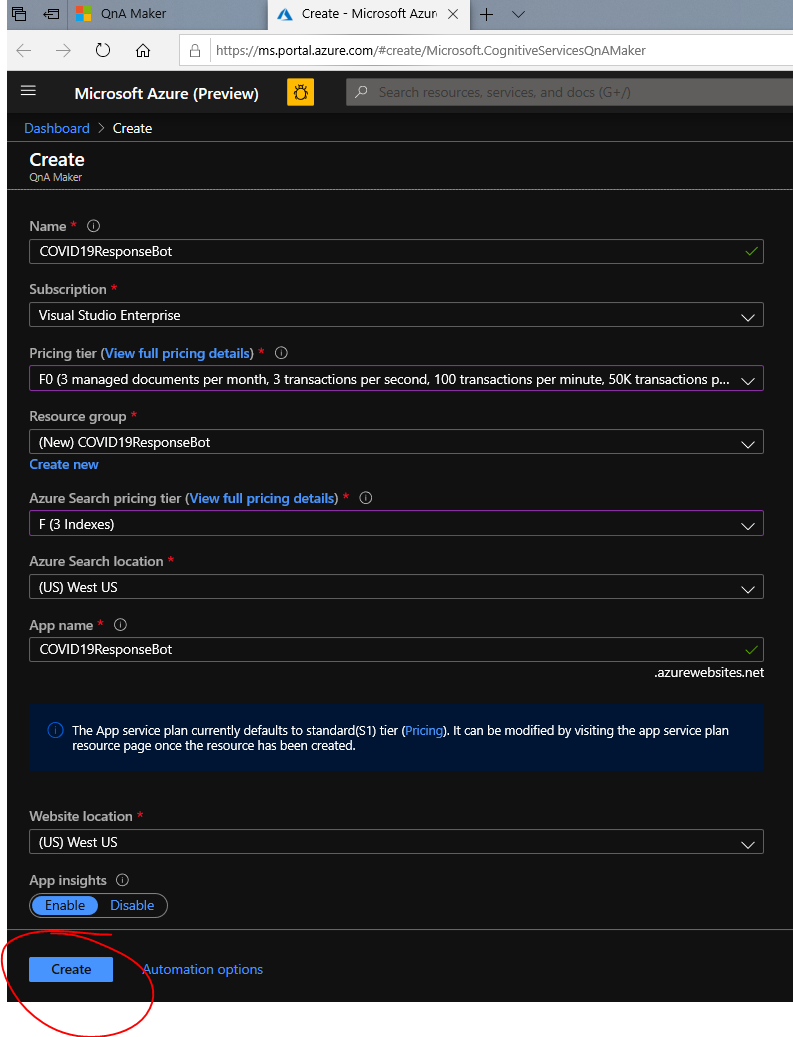Click the info icon next to Pricing tier
This screenshot has width=793, height=1037.
point(281,353)
